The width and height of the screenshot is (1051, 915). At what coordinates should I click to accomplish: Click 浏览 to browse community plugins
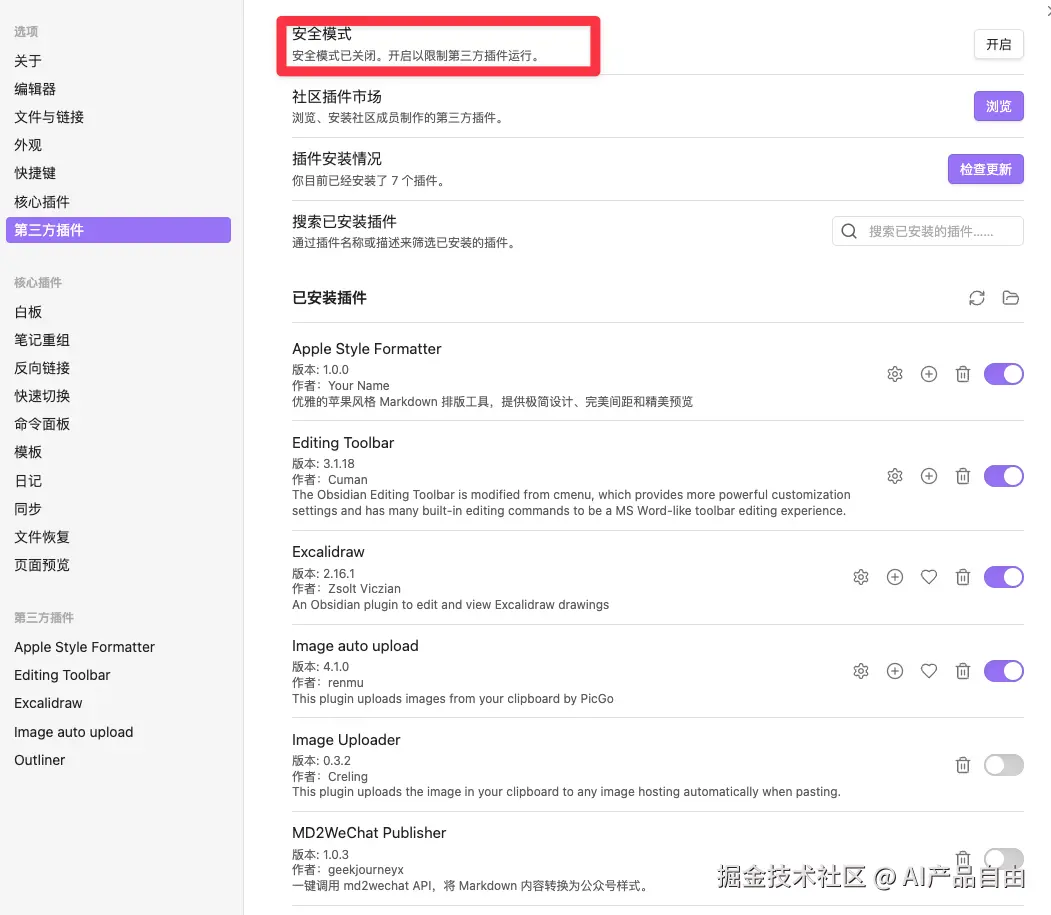coord(998,106)
